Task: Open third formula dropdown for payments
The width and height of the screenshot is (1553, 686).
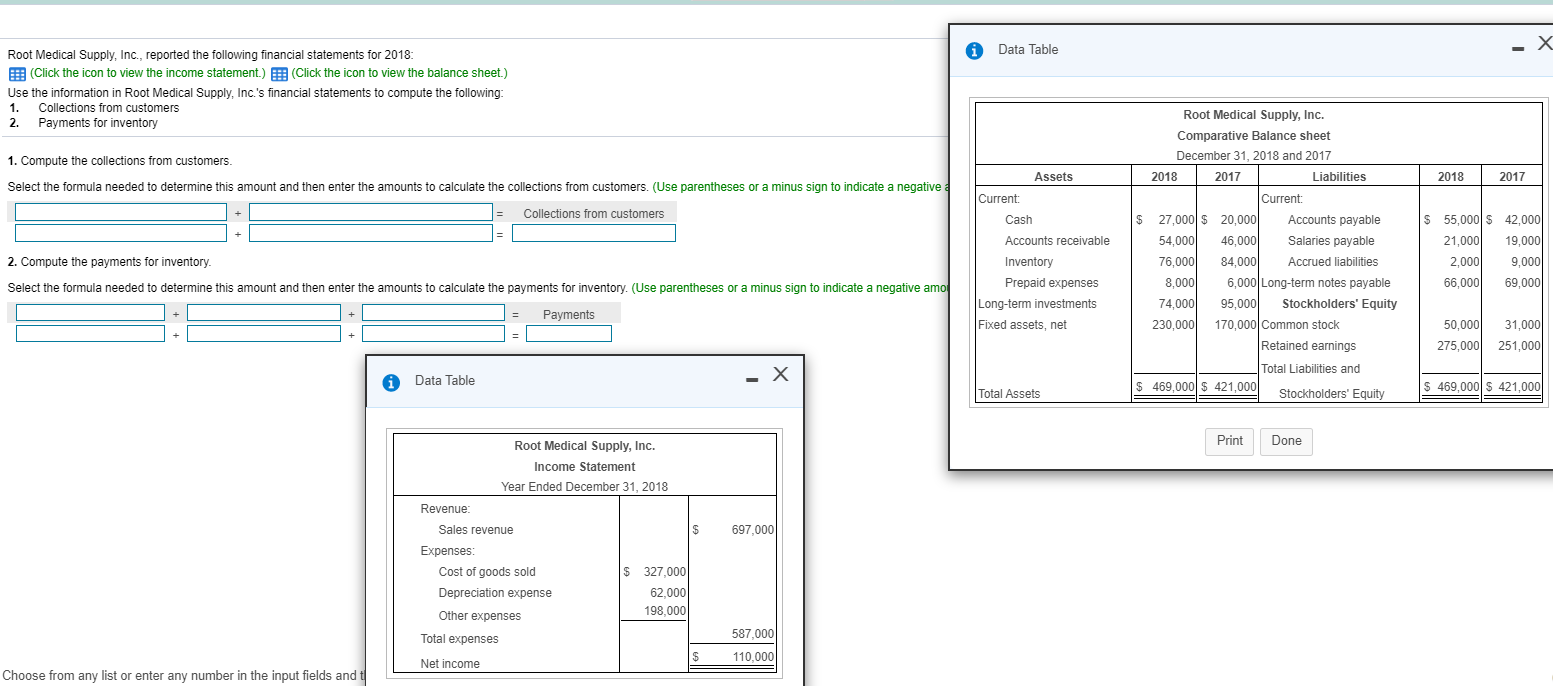Action: pyautogui.click(x=433, y=313)
